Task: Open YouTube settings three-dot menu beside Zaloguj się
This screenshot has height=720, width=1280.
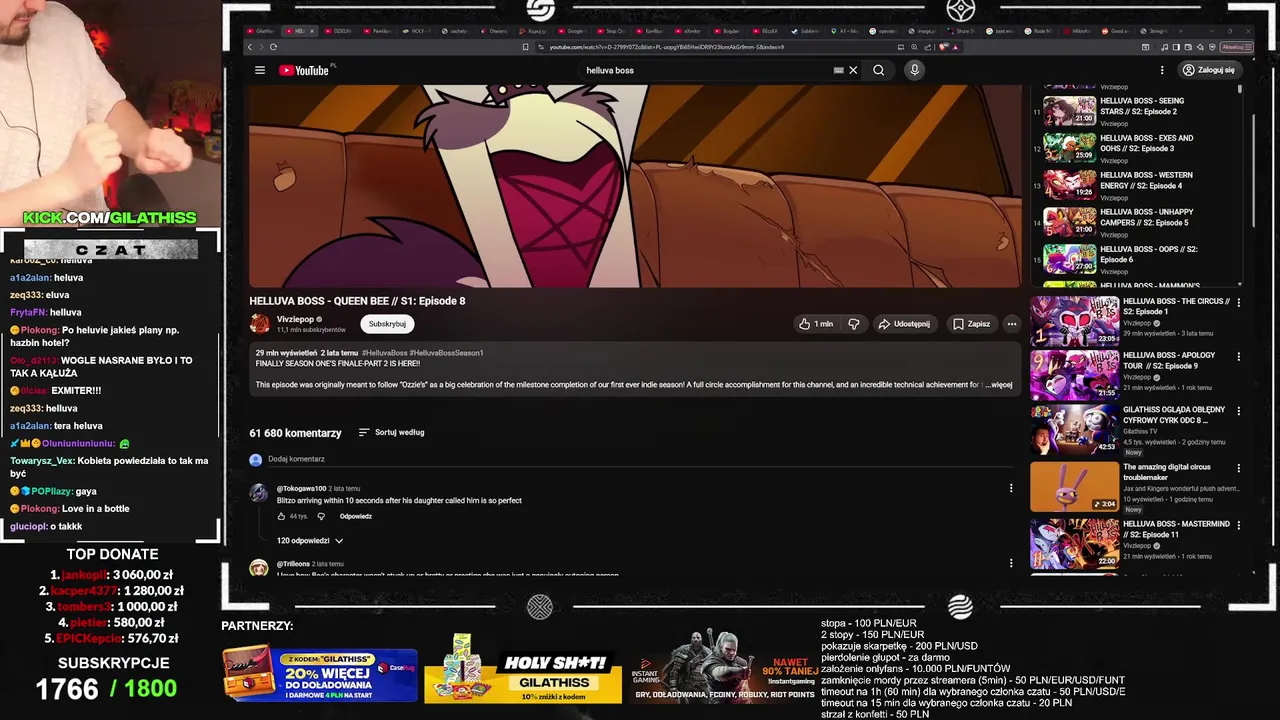Action: tap(1162, 70)
